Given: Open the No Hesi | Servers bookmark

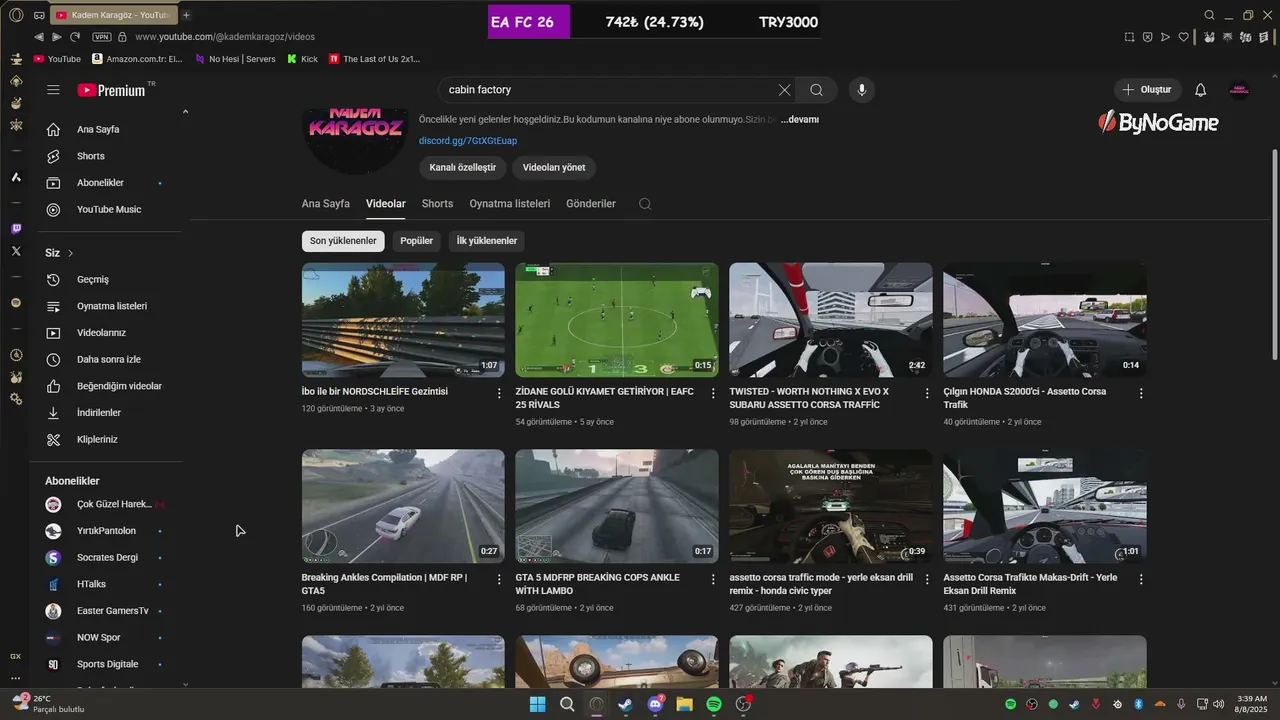Looking at the screenshot, I should [x=235, y=59].
